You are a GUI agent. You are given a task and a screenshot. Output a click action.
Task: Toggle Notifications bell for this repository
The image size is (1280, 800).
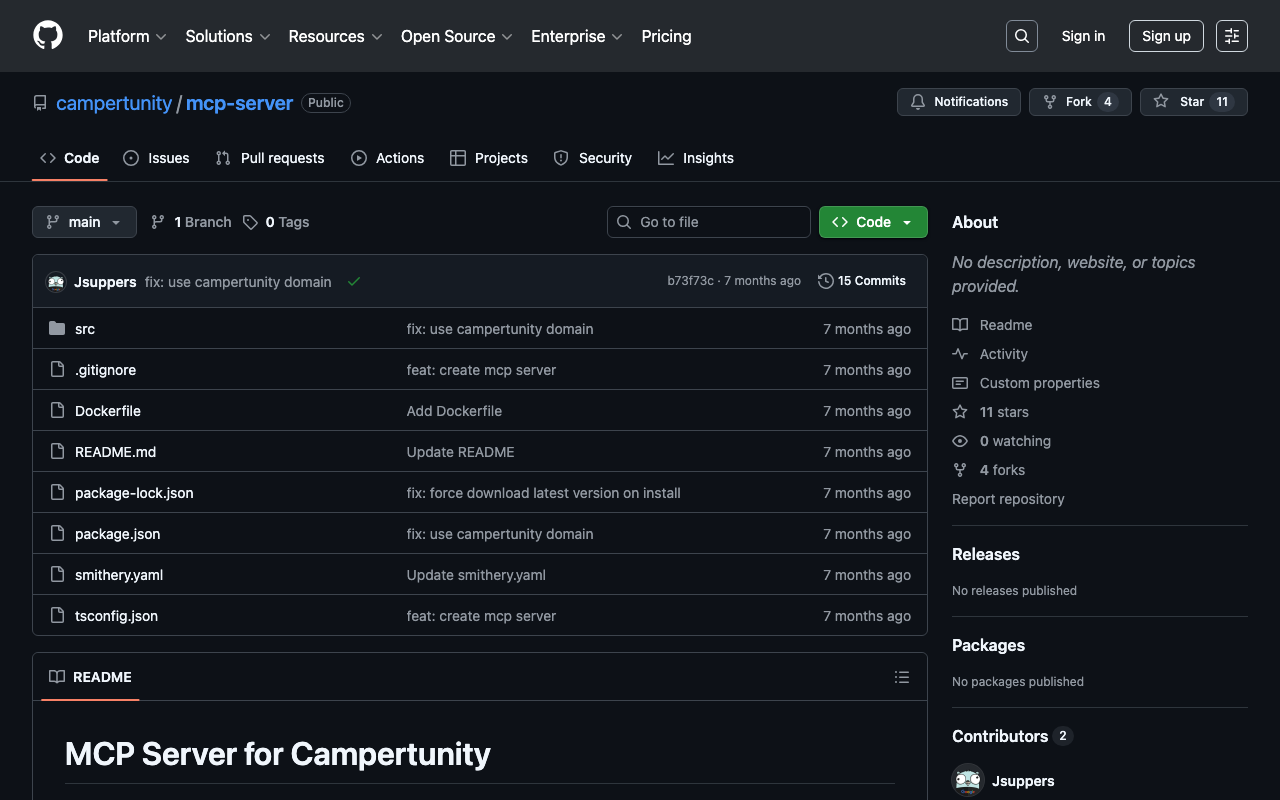tap(958, 102)
